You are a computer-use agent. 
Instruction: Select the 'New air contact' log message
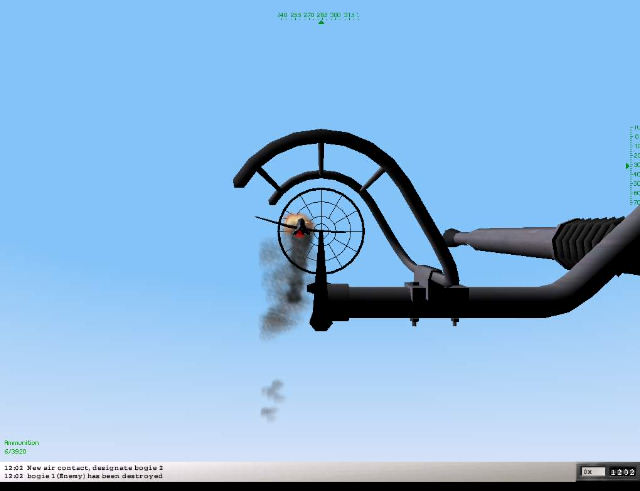[x=84, y=467]
